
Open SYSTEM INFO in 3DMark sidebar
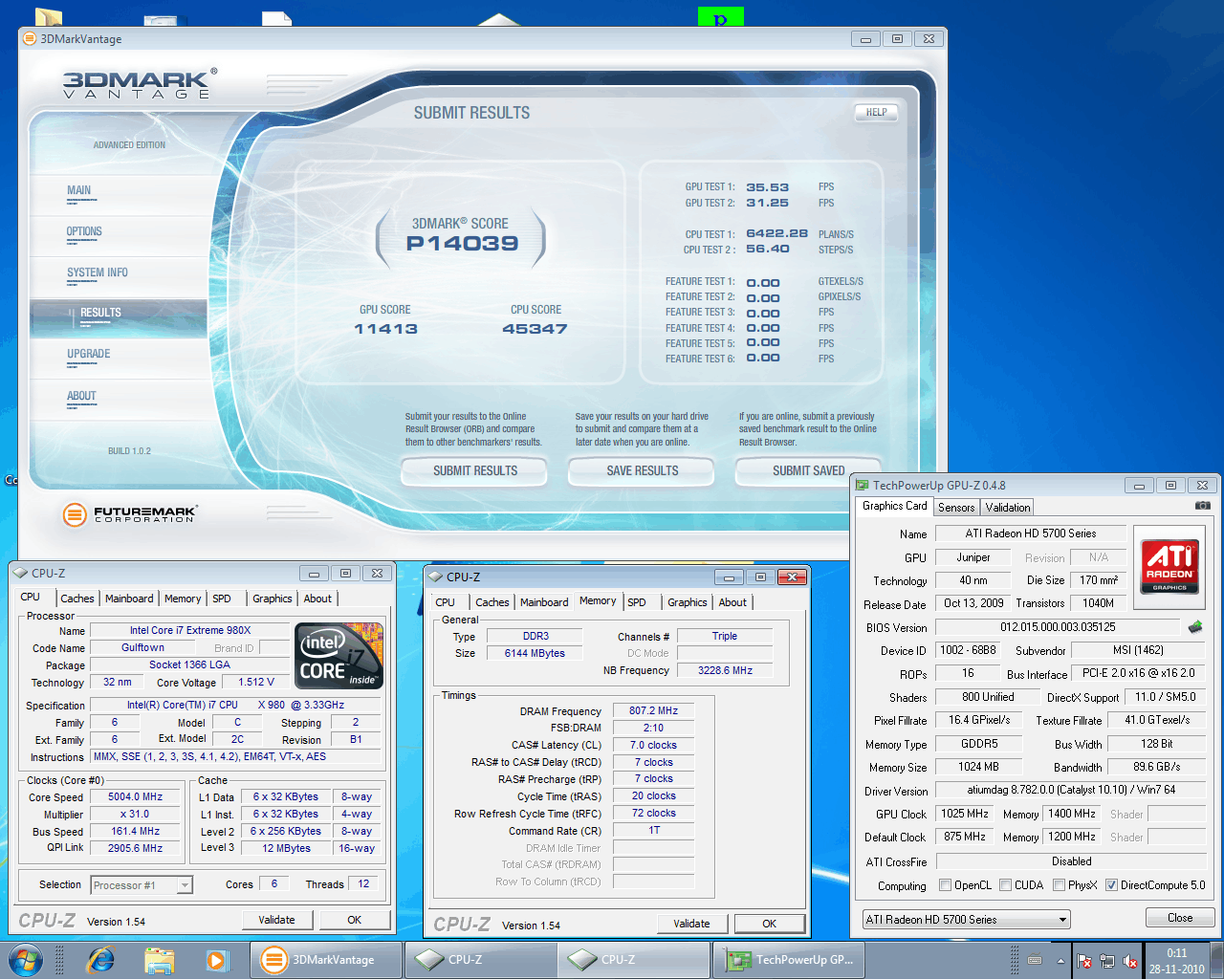97,273
